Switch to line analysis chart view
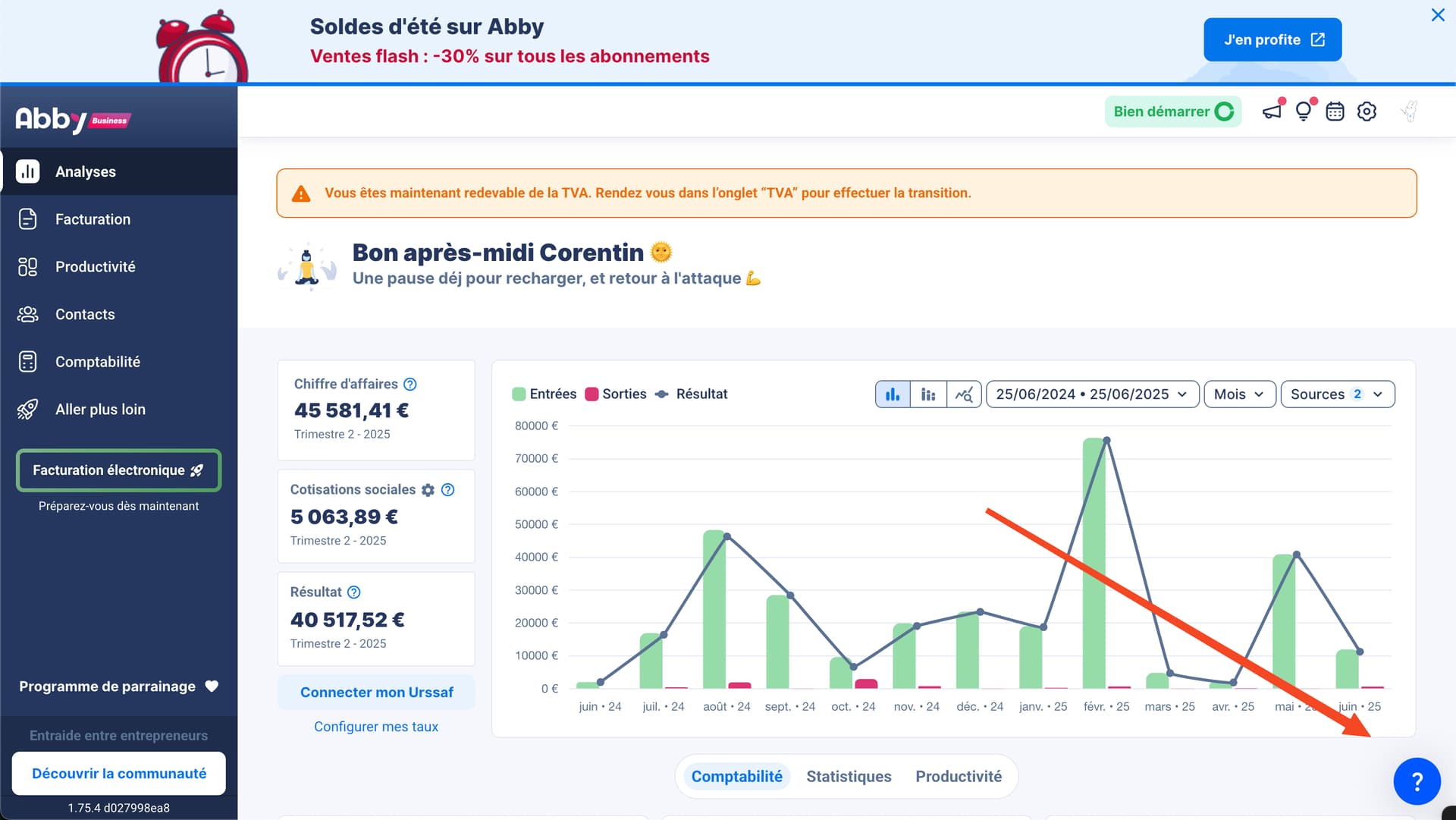Image resolution: width=1456 pixels, height=820 pixels. (x=964, y=394)
